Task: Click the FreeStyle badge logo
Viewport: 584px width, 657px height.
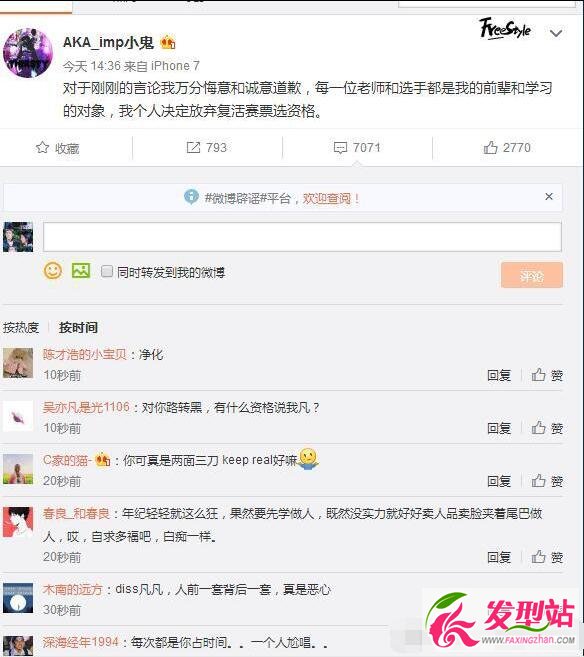Action: [505, 28]
